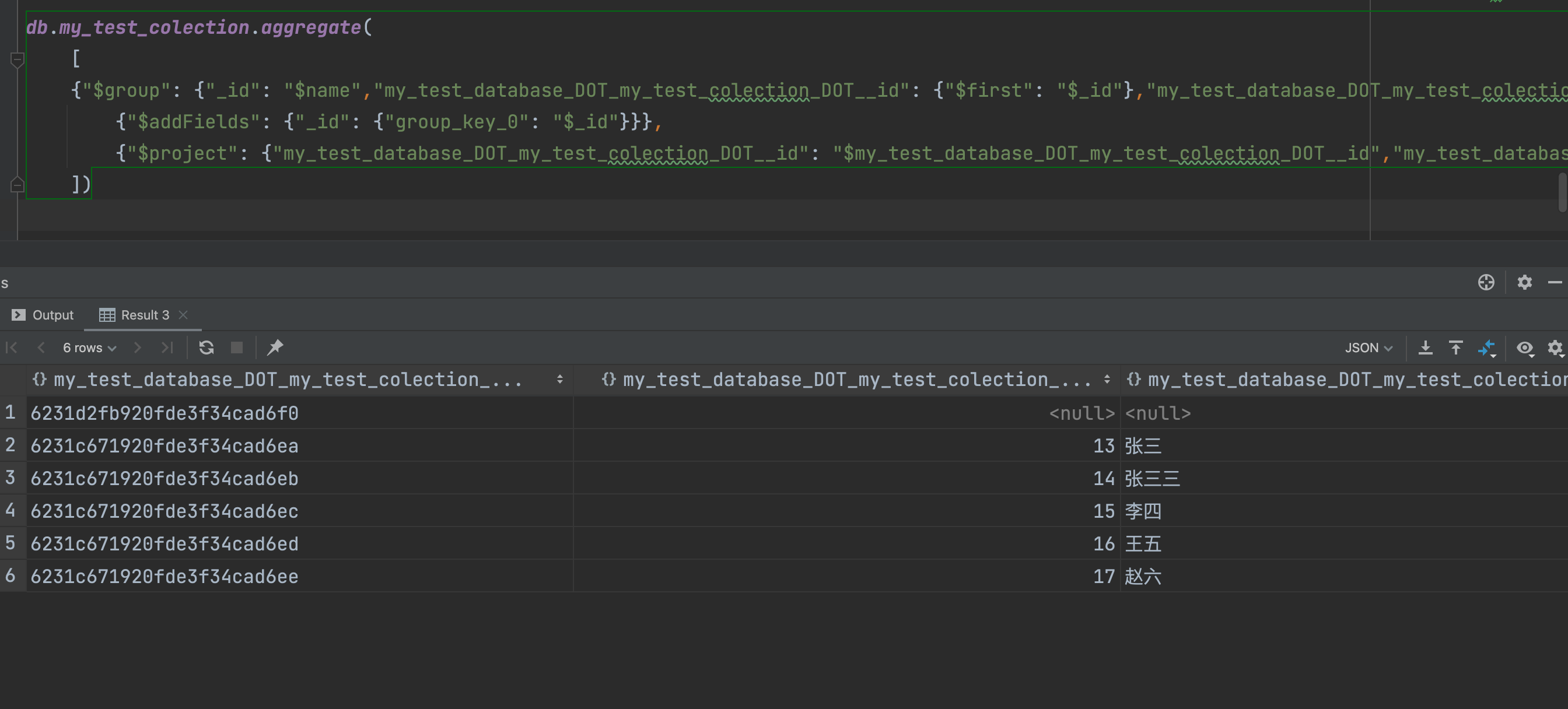The width and height of the screenshot is (1568, 709).
Task: Click the crosshair target icon in panel header
Action: pyautogui.click(x=1486, y=282)
